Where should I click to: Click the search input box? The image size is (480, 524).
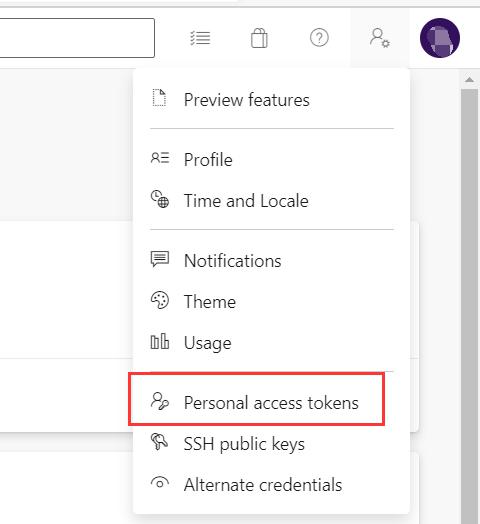(x=77, y=38)
